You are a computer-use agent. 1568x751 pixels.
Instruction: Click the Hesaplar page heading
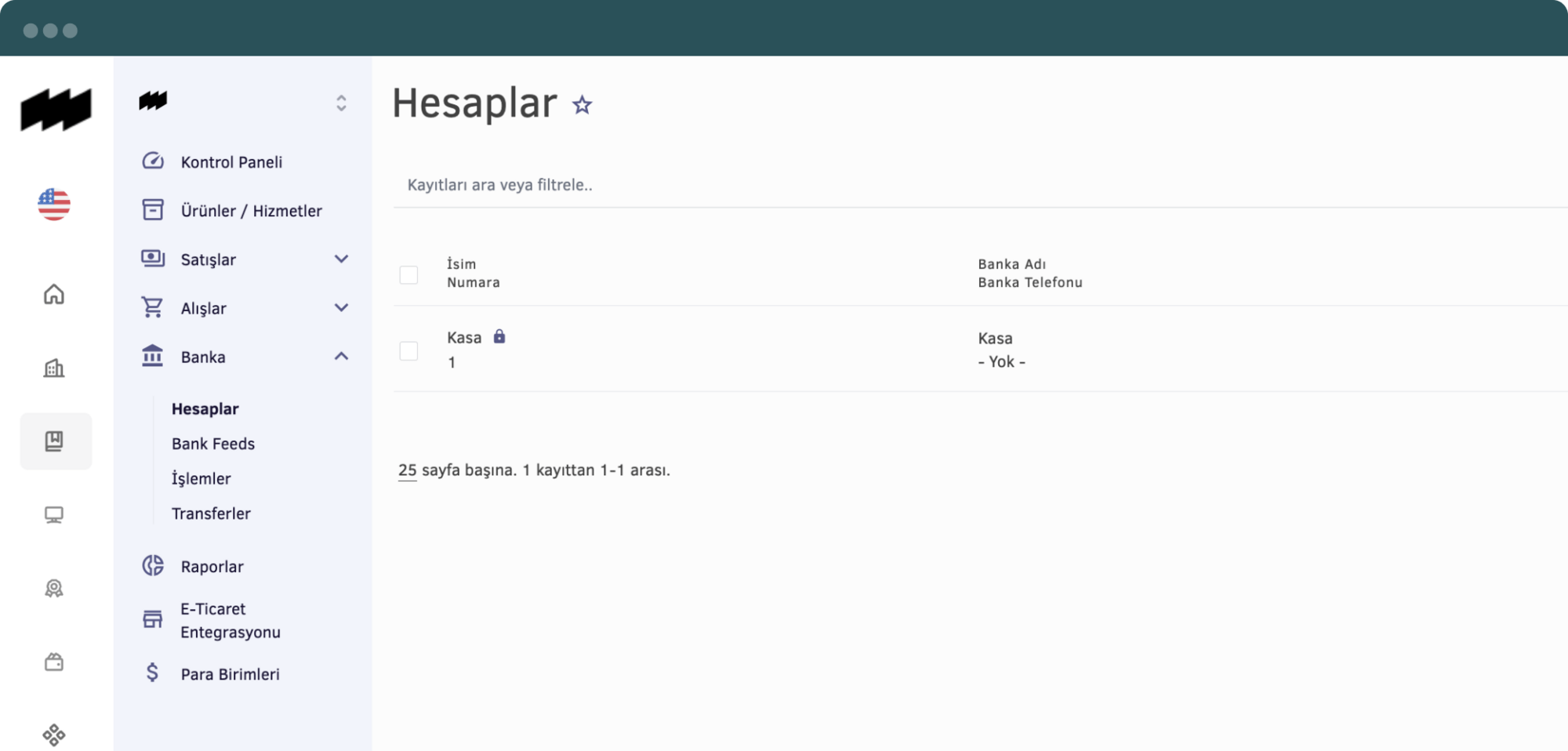(x=474, y=103)
